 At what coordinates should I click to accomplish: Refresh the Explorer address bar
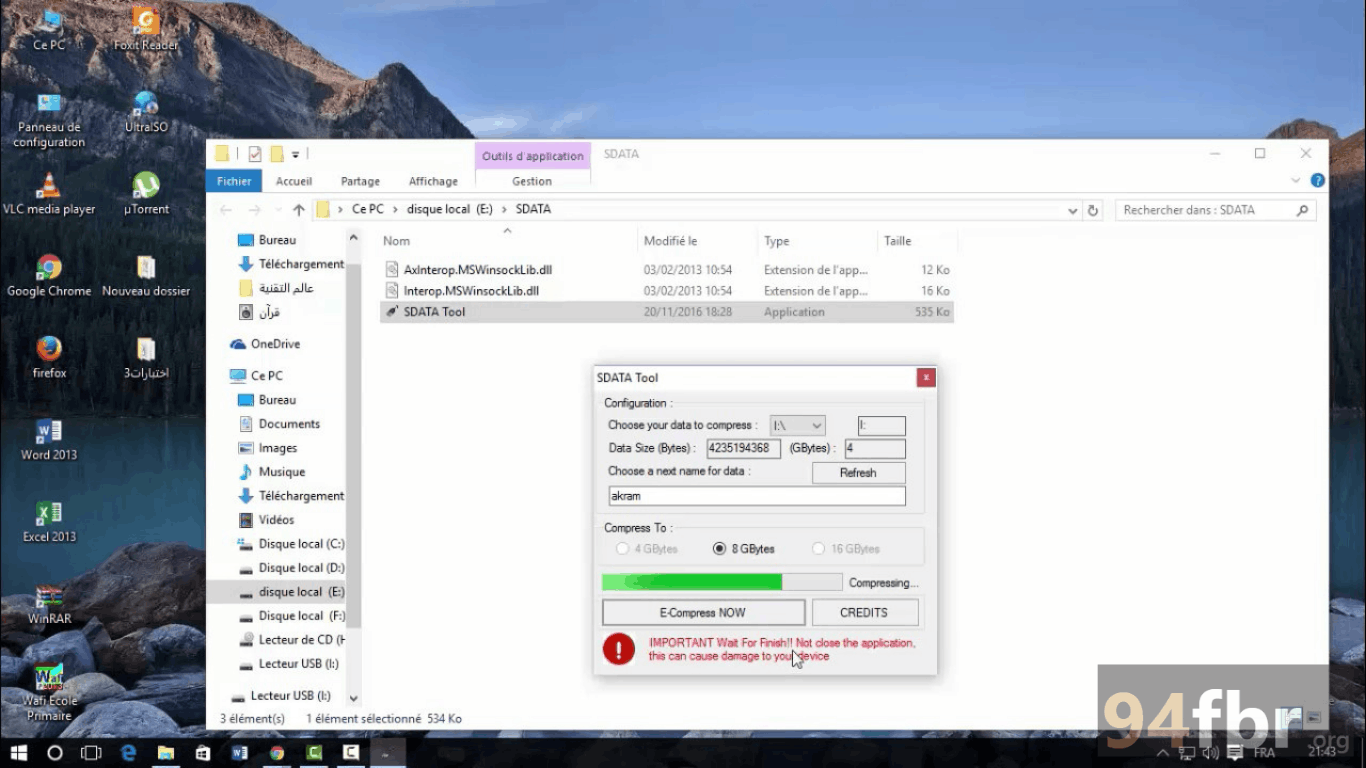coord(1093,210)
